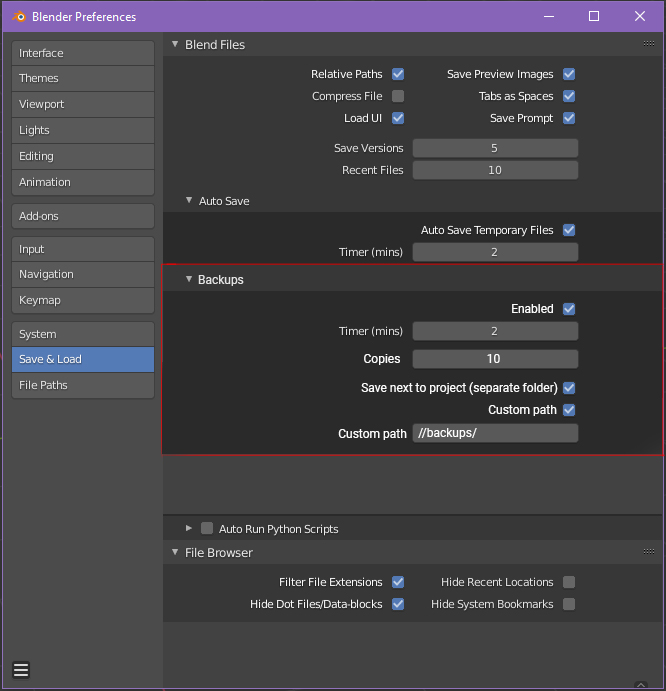Select the Save & Load tab
The image size is (666, 691).
[83, 360]
